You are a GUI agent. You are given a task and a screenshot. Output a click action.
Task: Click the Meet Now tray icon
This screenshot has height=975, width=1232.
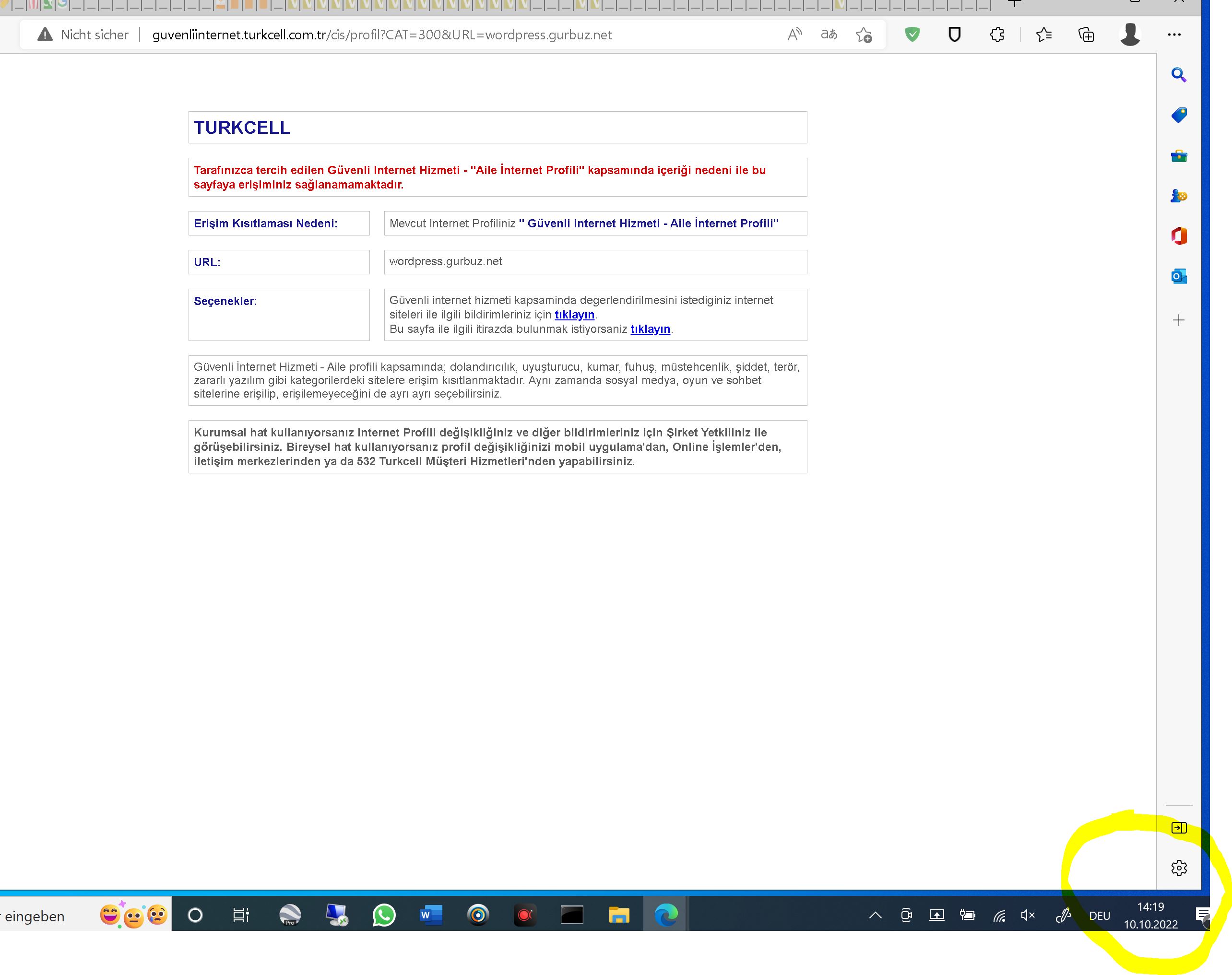tap(906, 916)
